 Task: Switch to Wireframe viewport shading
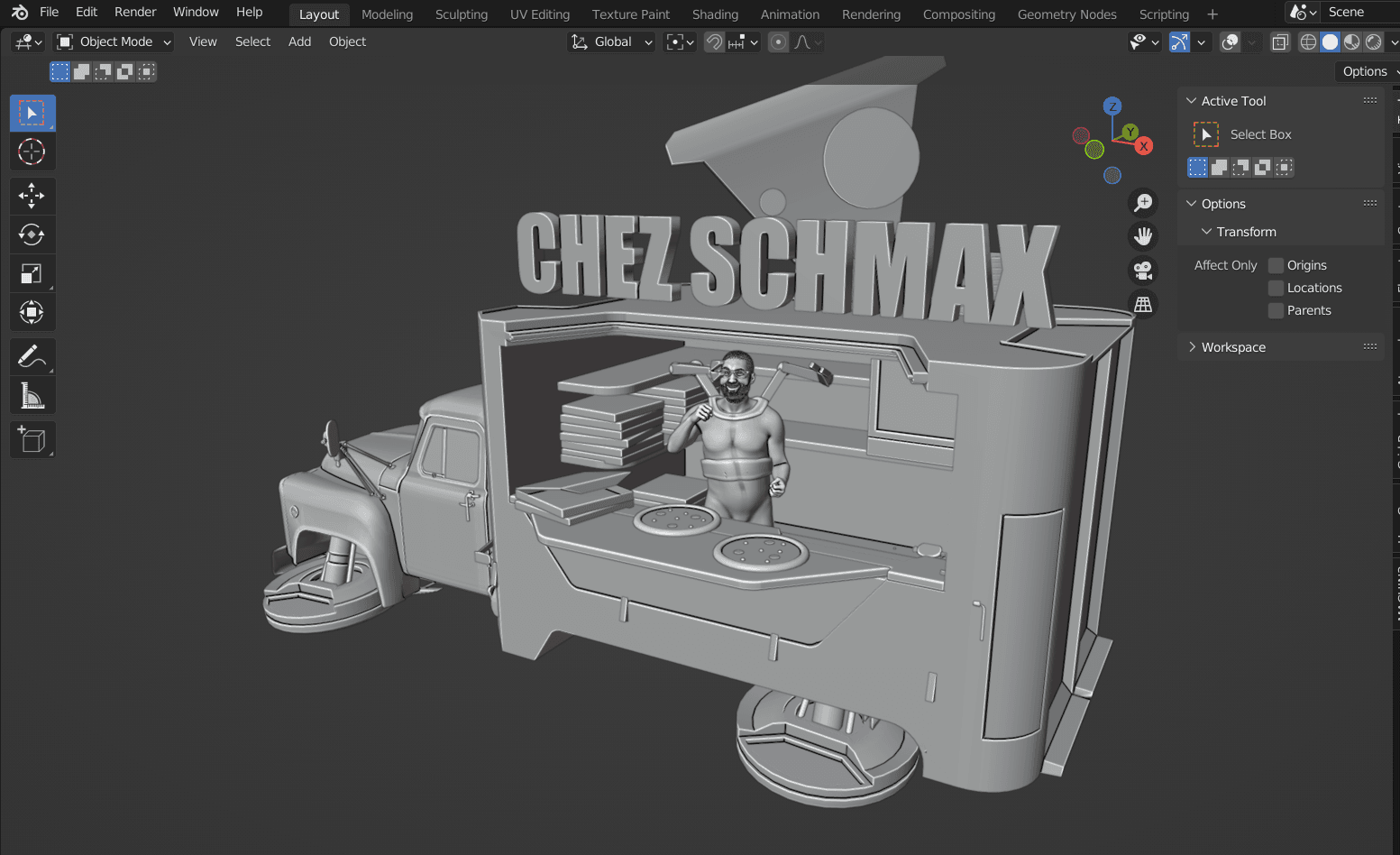click(x=1308, y=41)
